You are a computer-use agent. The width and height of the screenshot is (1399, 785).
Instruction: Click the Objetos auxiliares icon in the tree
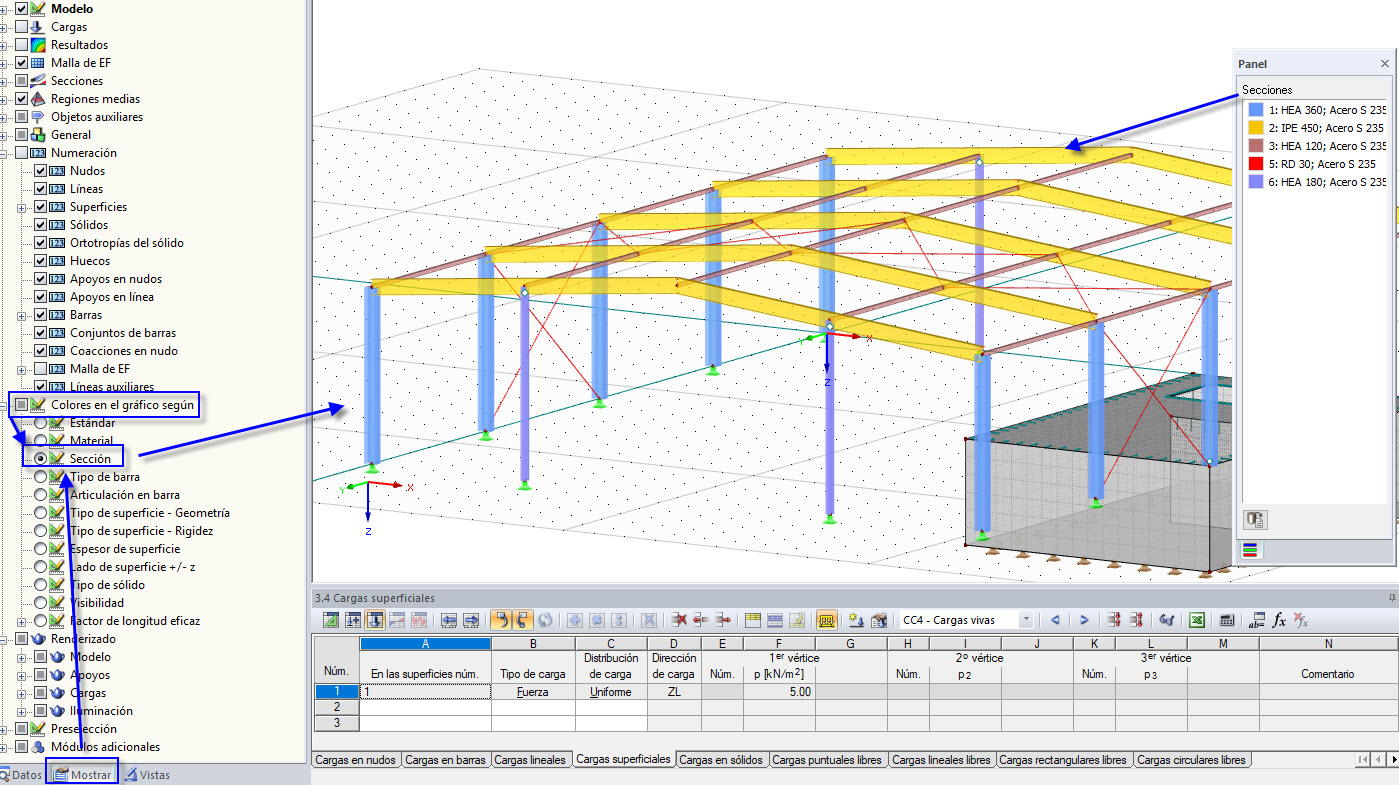click(x=39, y=117)
